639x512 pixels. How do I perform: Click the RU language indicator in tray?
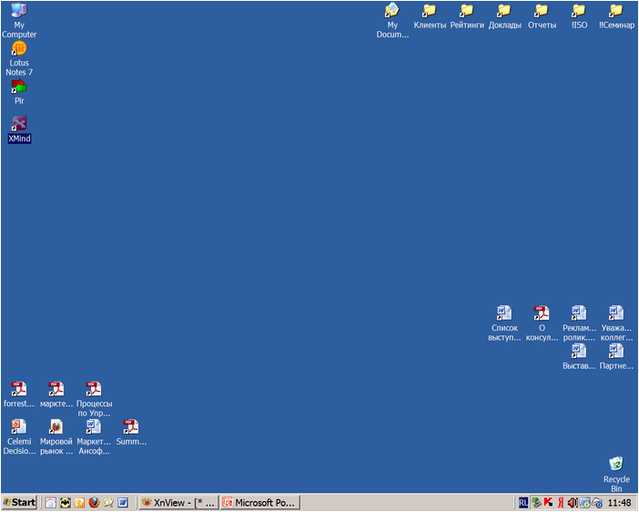coord(523,503)
